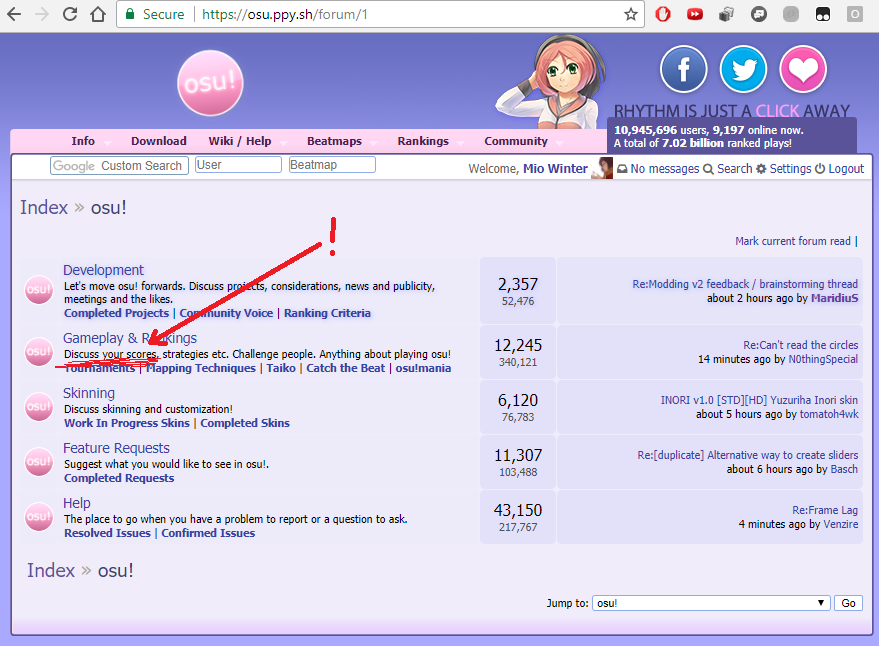Click Mio Winter's avatar thumbnail
Screen dimensions: 879x646
coord(602,168)
